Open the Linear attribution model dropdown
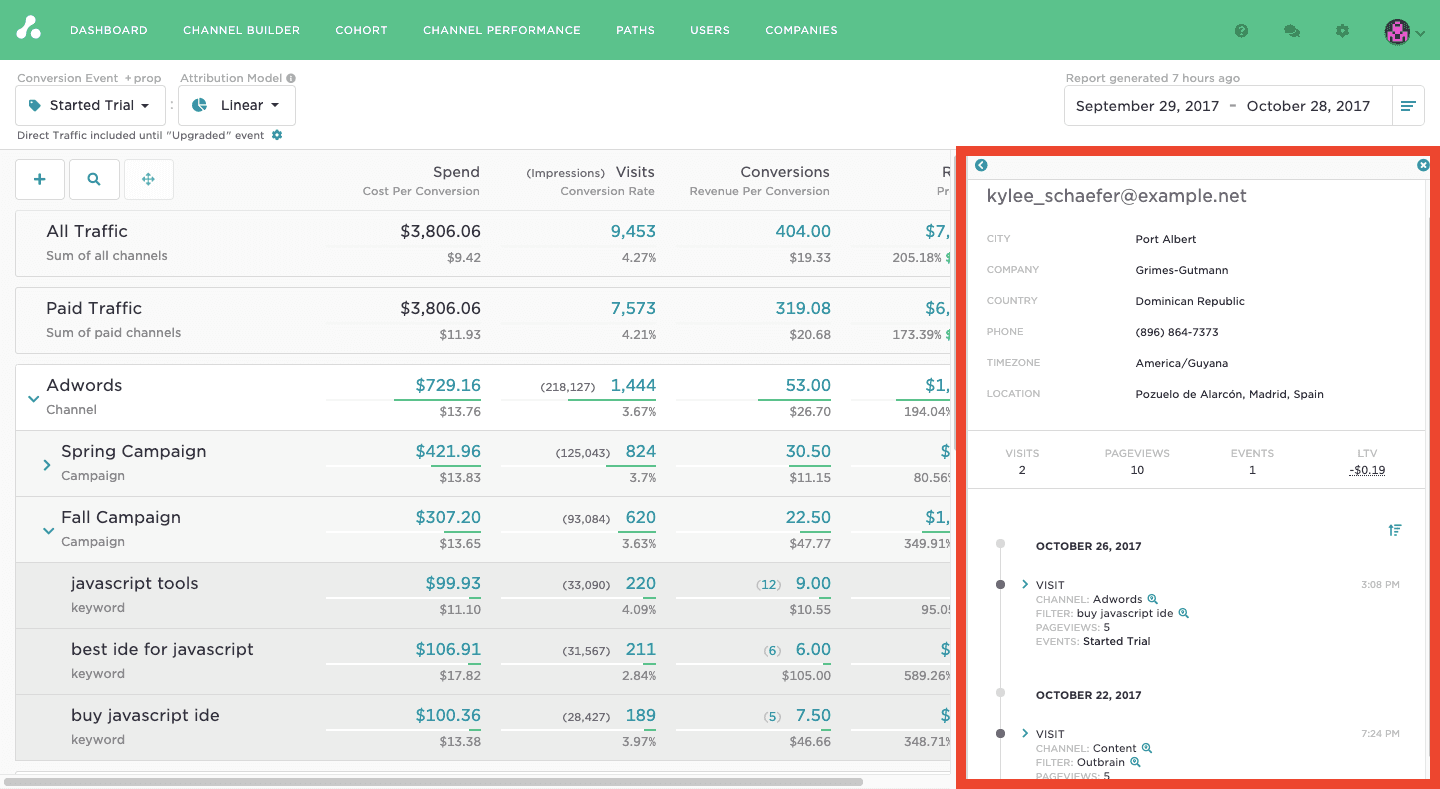This screenshot has width=1440, height=789. click(237, 105)
